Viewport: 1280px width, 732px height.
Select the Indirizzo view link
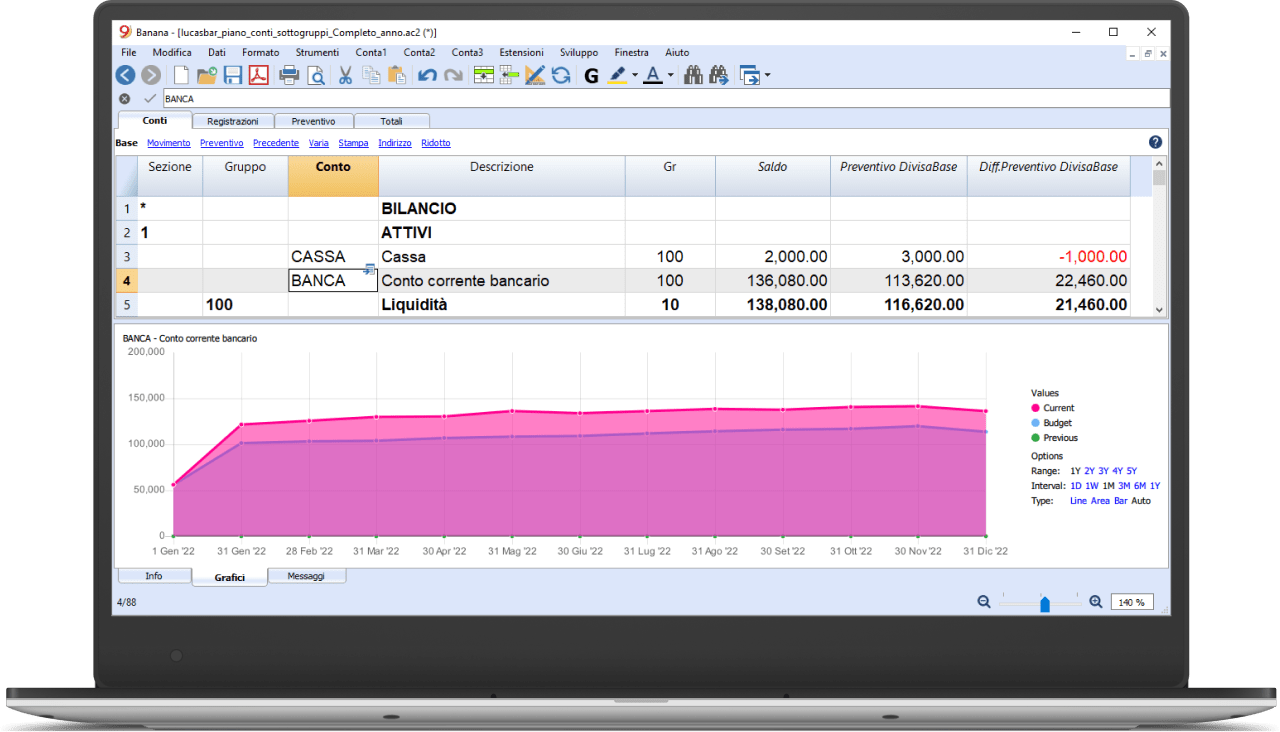click(x=395, y=143)
